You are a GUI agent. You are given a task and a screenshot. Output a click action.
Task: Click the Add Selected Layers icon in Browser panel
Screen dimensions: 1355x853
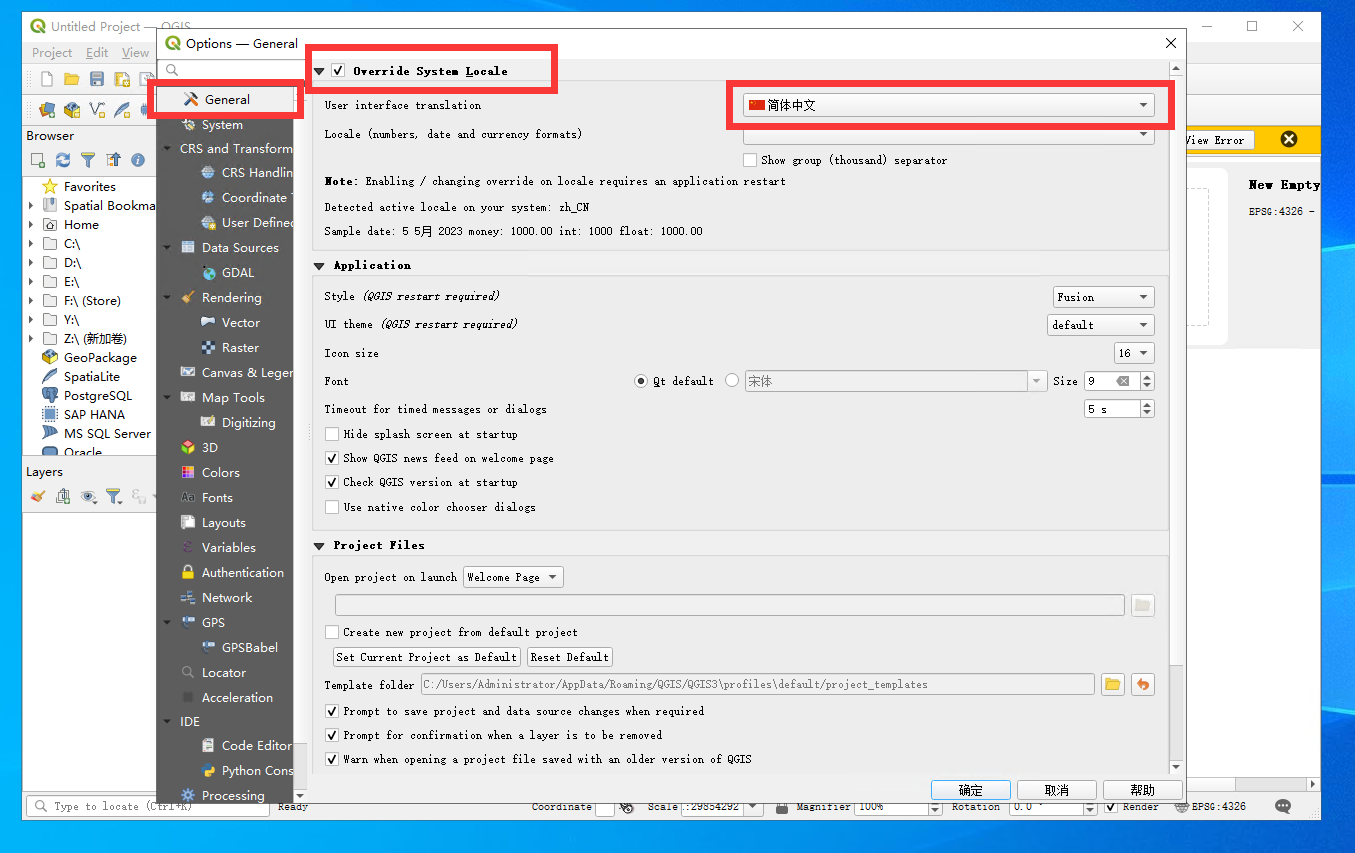[x=38, y=160]
